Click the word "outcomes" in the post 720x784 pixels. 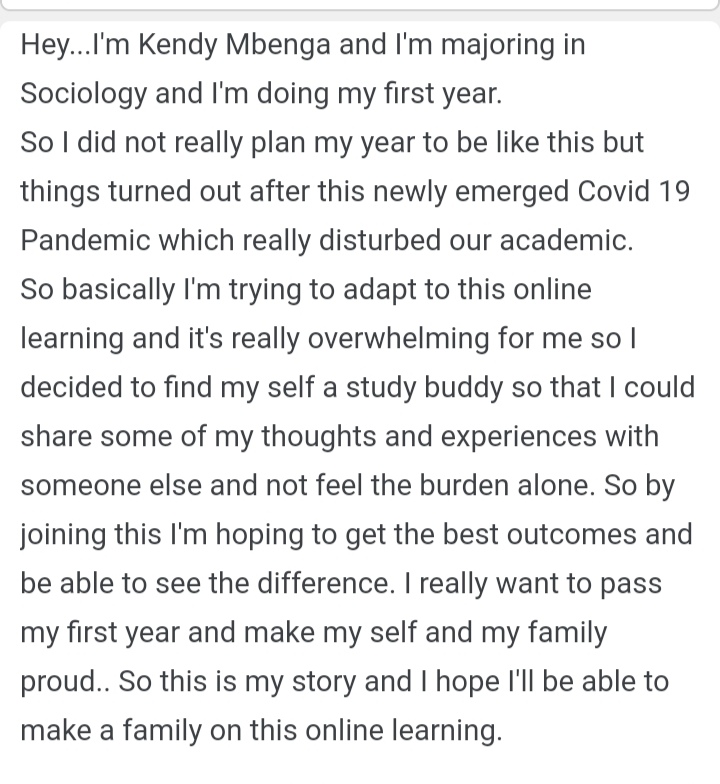point(572,534)
